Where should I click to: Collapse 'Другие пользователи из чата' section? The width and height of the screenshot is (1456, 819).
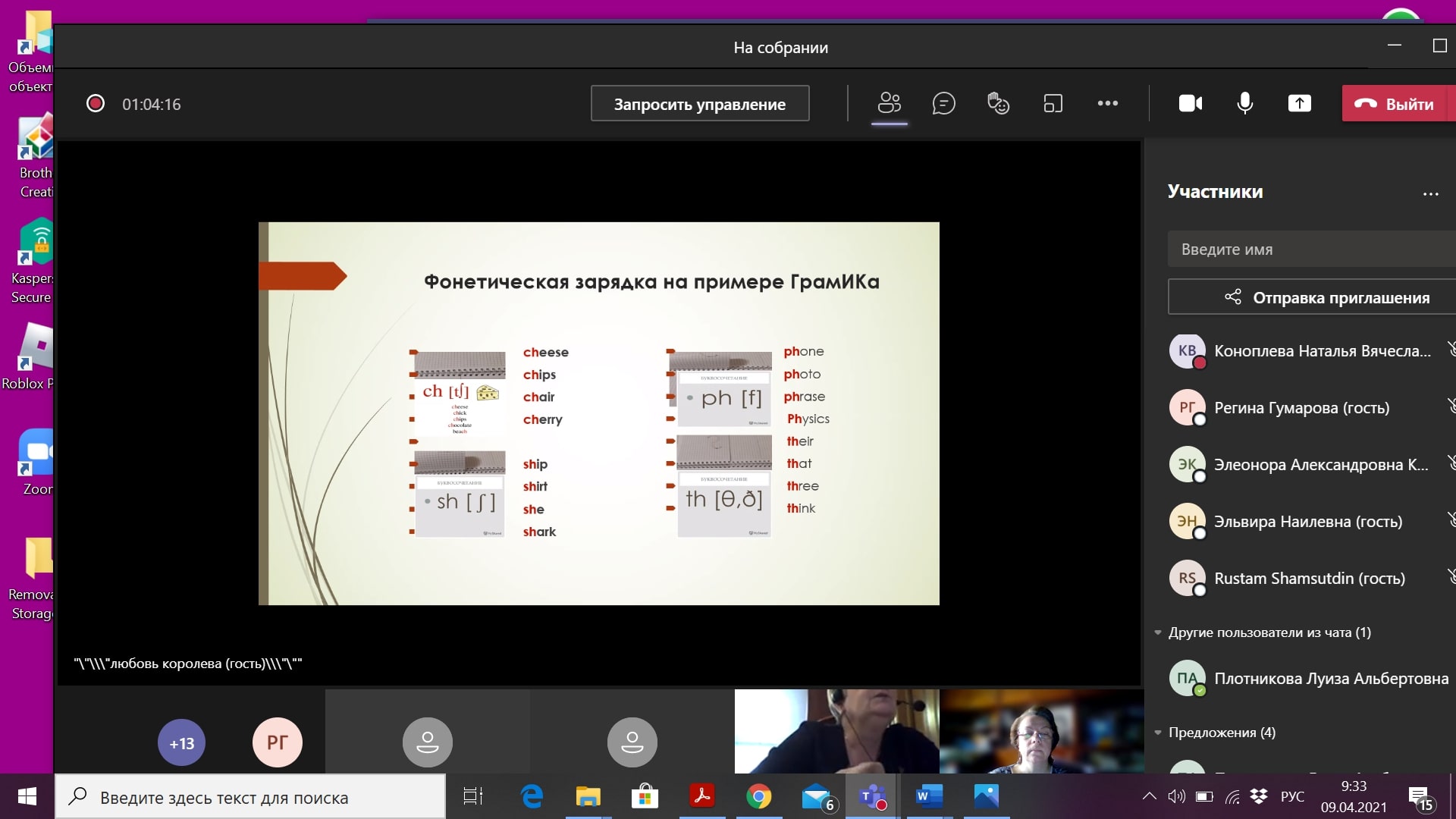coord(1158,632)
